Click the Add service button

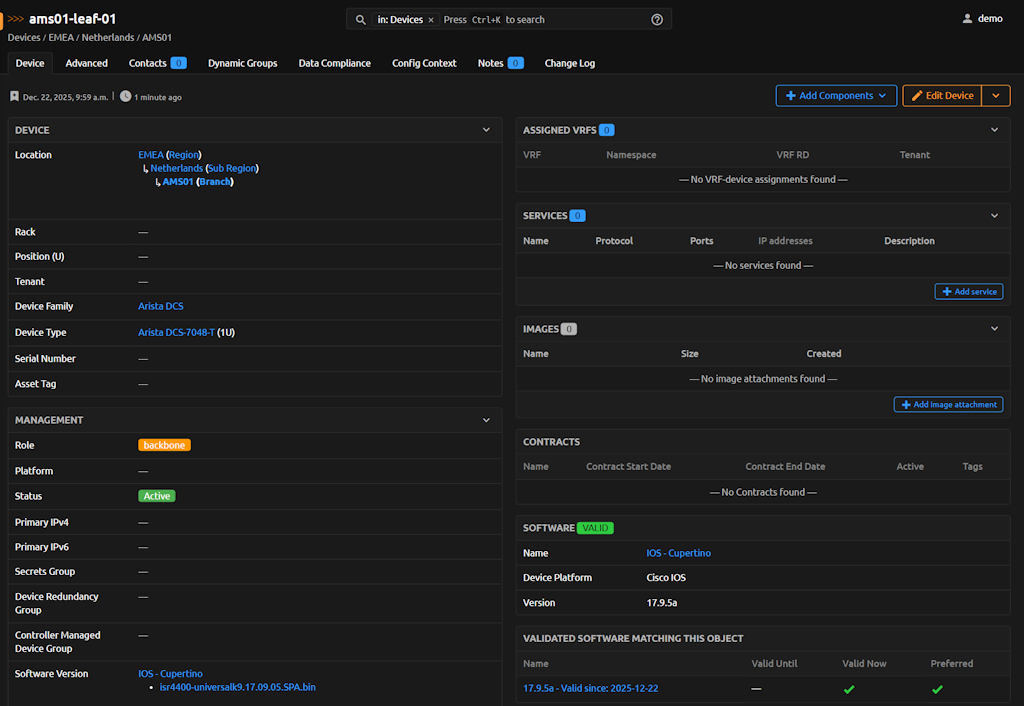tap(968, 292)
